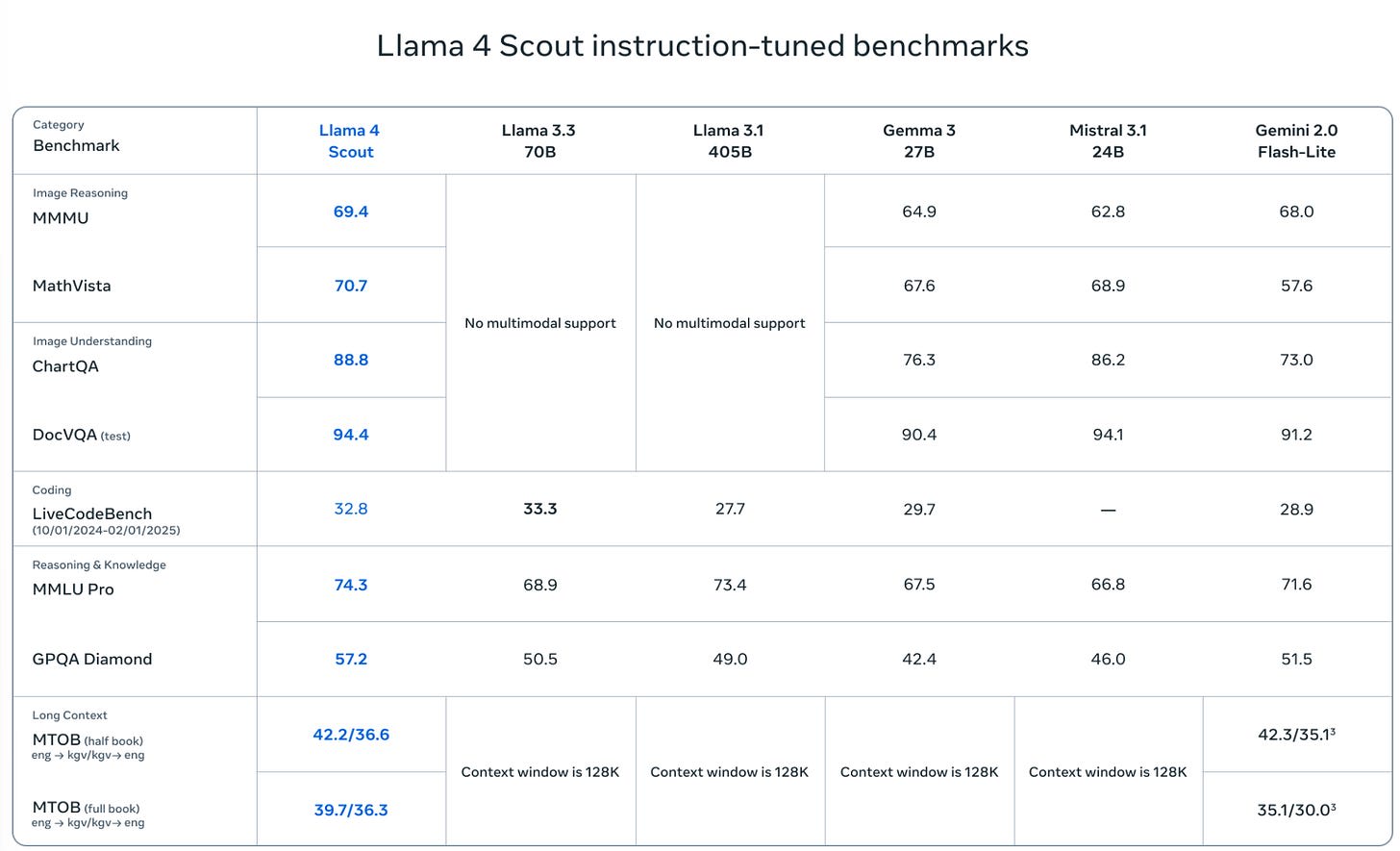Click the Gemini 2.0 Flash-Lite header
Screen dimensions: 1400x851
click(x=1296, y=141)
